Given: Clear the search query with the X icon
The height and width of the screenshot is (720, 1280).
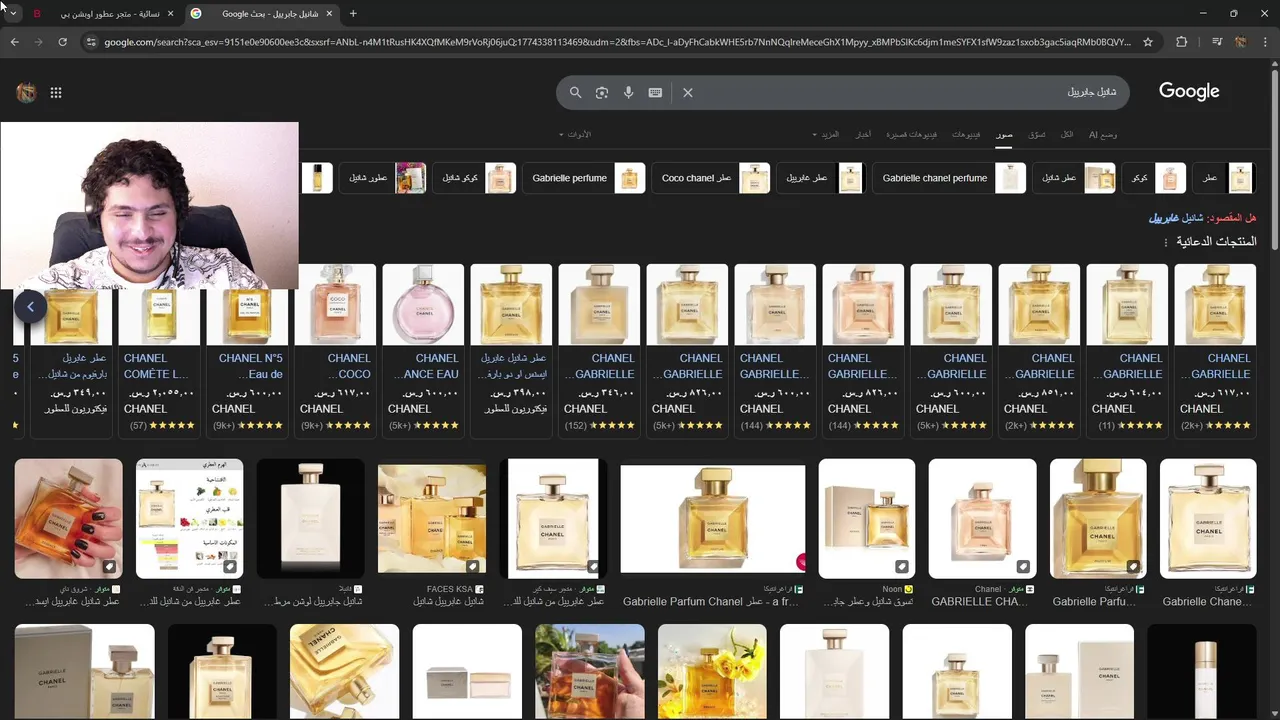Looking at the screenshot, I should pyautogui.click(x=688, y=92).
